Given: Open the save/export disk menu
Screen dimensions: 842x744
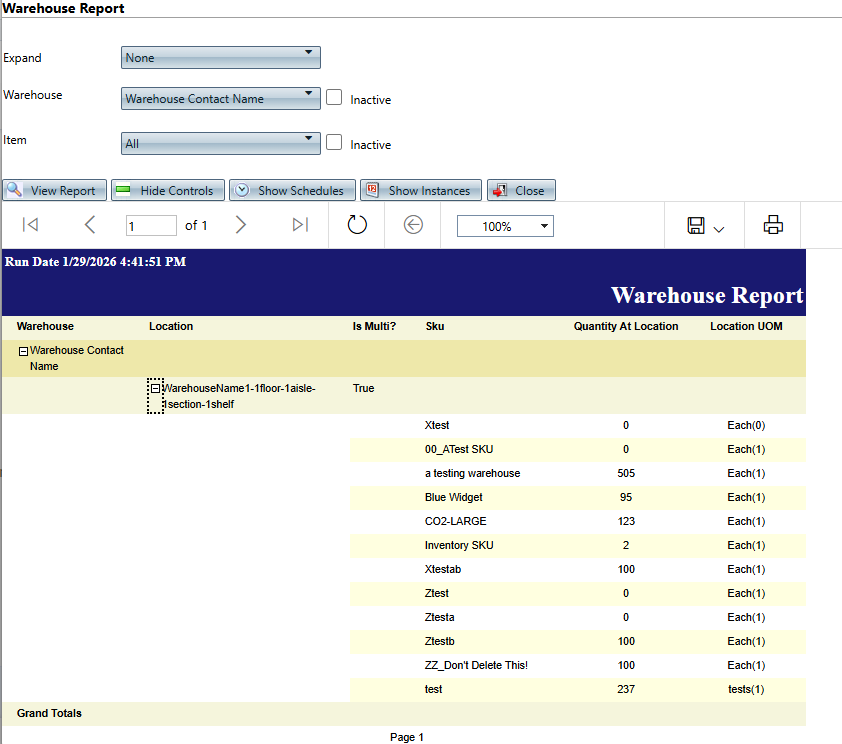Looking at the screenshot, I should (x=705, y=226).
